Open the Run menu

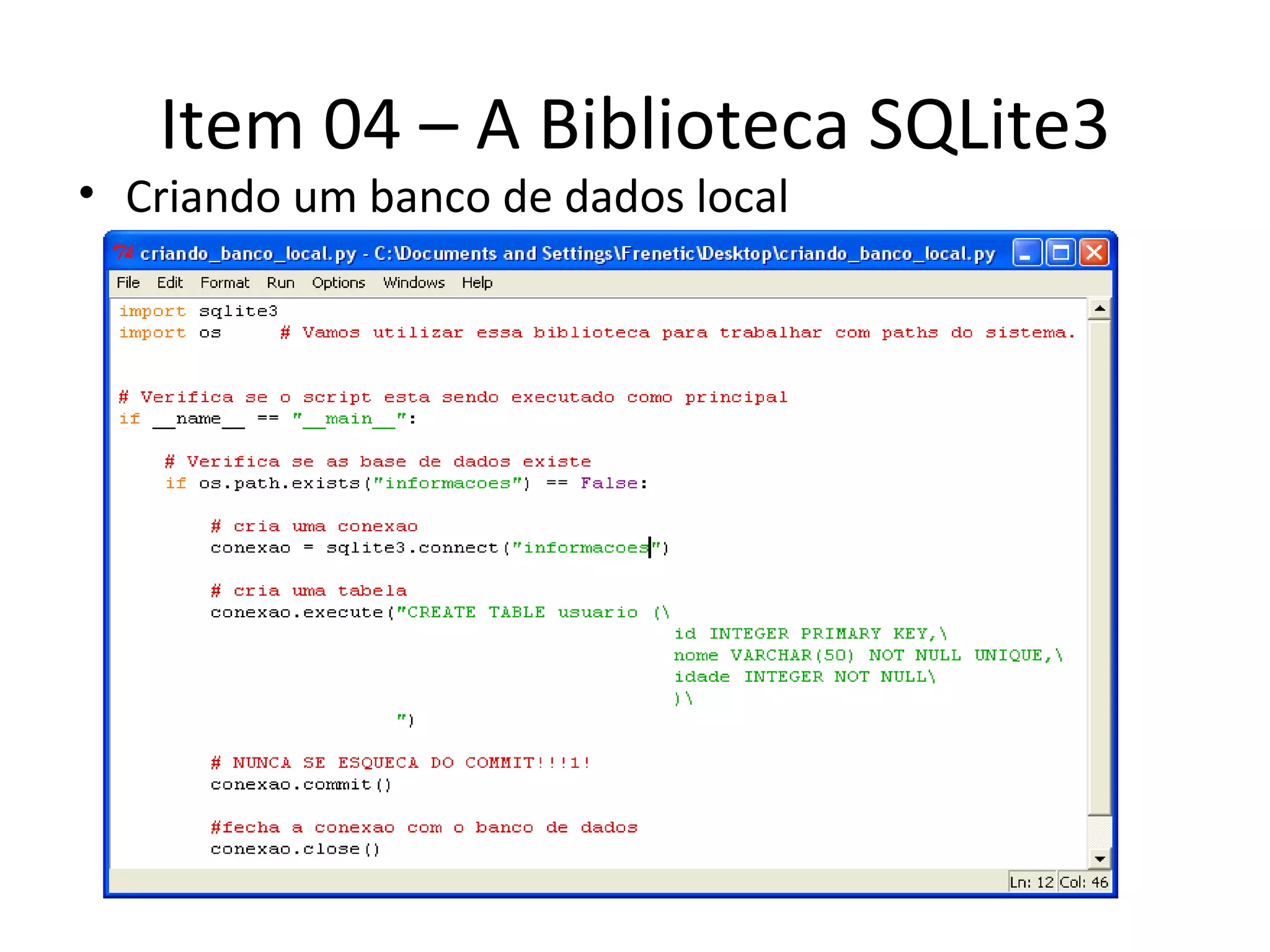280,283
